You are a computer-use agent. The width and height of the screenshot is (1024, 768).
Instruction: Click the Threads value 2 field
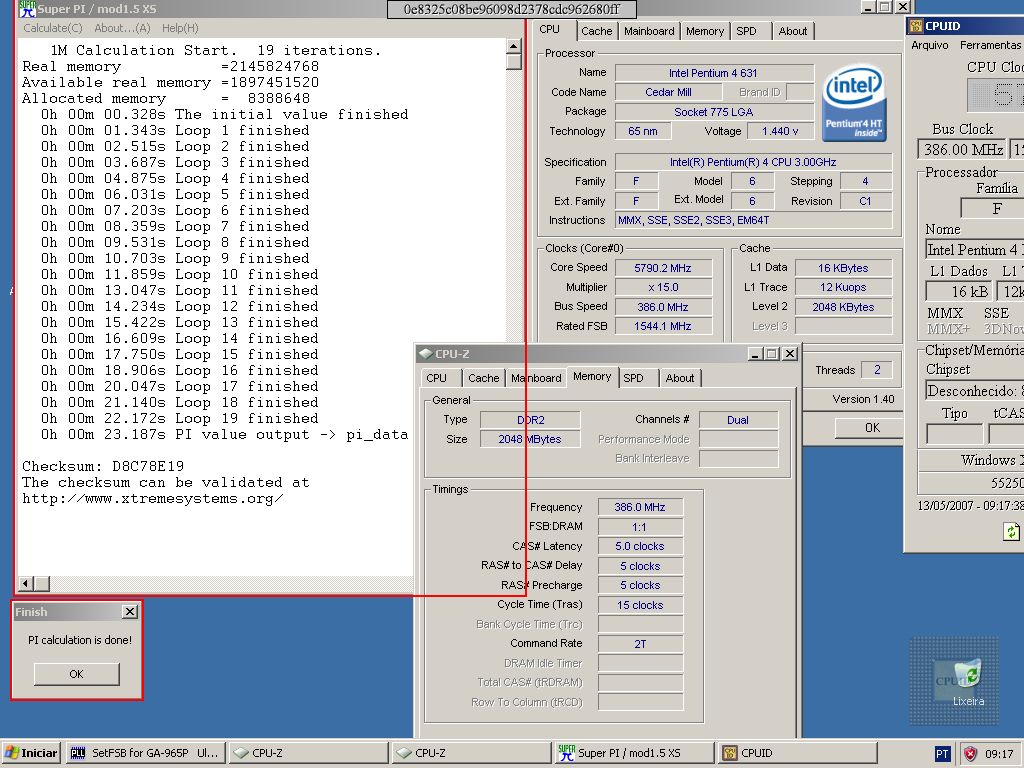877,370
